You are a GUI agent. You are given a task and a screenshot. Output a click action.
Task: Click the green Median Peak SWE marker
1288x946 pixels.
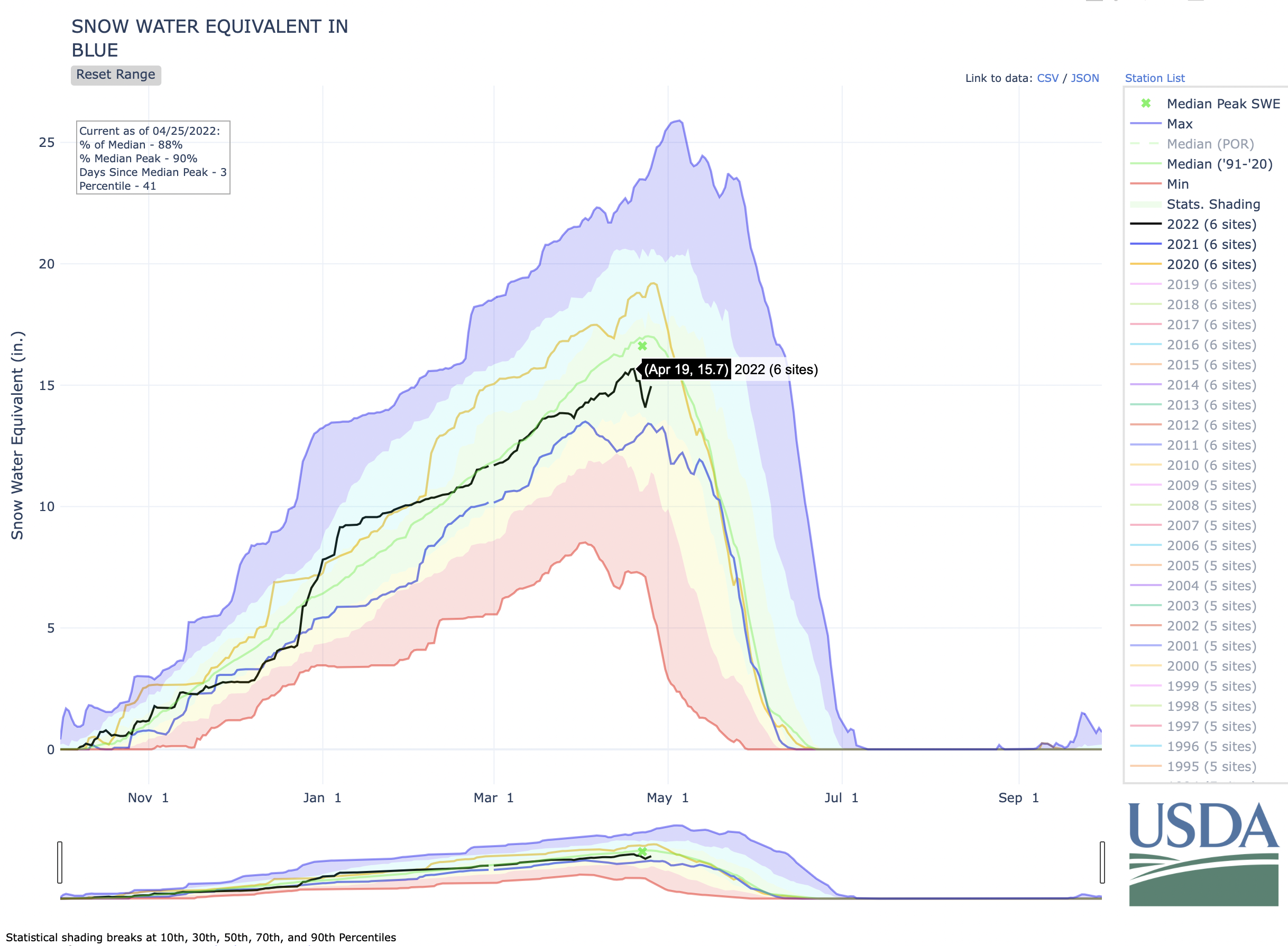point(642,346)
